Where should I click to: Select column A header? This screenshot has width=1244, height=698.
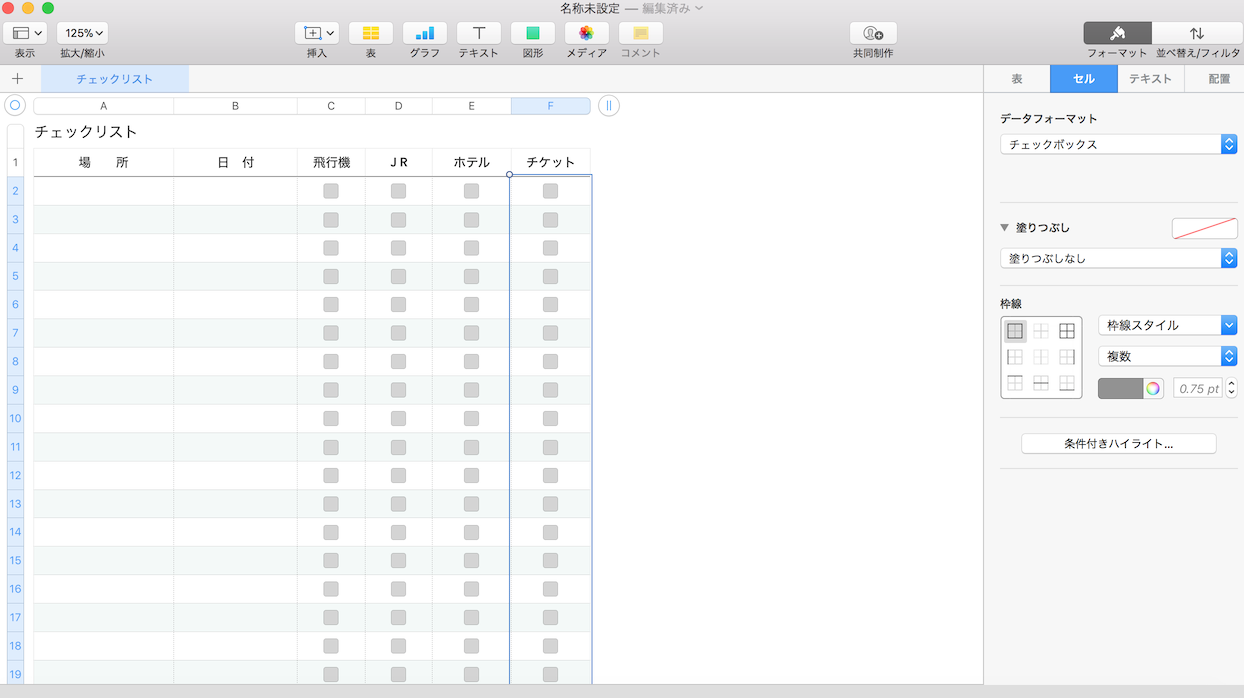click(x=103, y=106)
